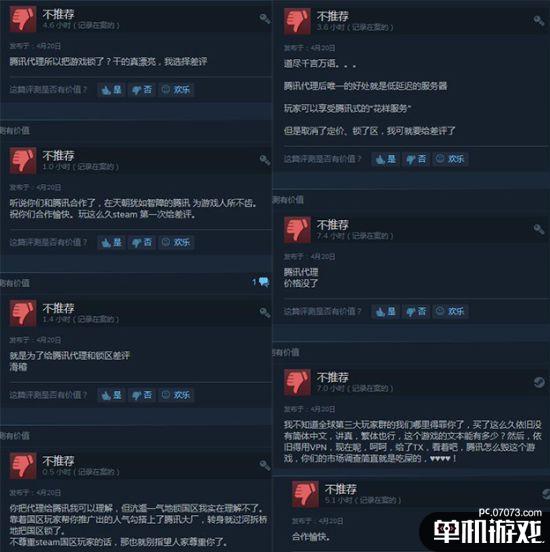Mark the 3.6-hour review as 欢乐

pos(450,159)
